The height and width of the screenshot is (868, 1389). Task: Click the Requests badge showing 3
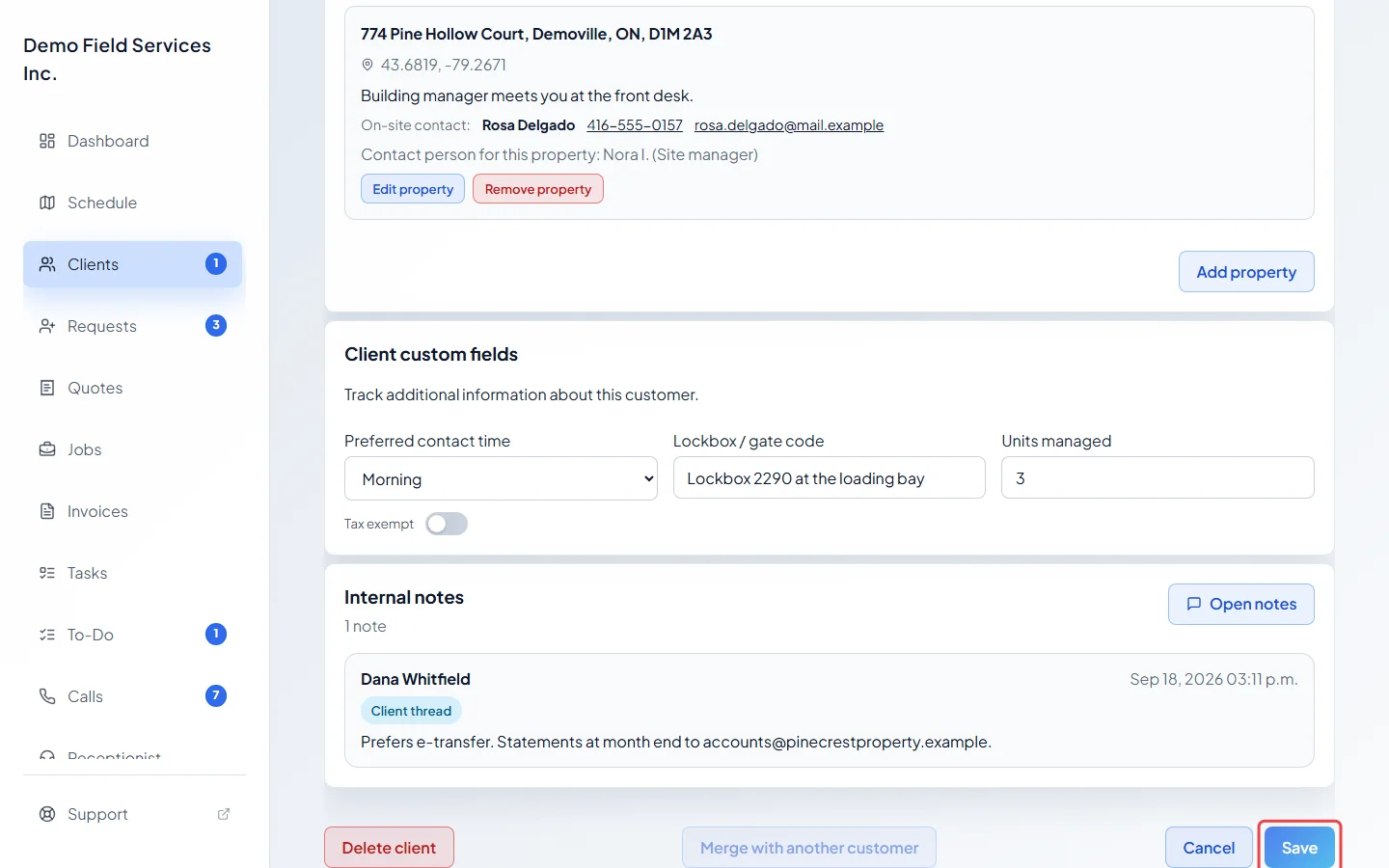tap(216, 325)
